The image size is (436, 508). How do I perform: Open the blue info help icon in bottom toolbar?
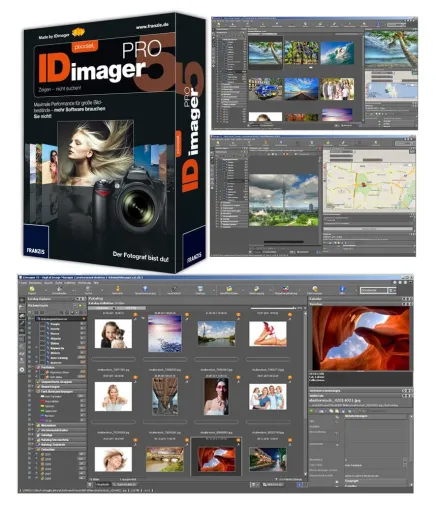[x=342, y=289]
